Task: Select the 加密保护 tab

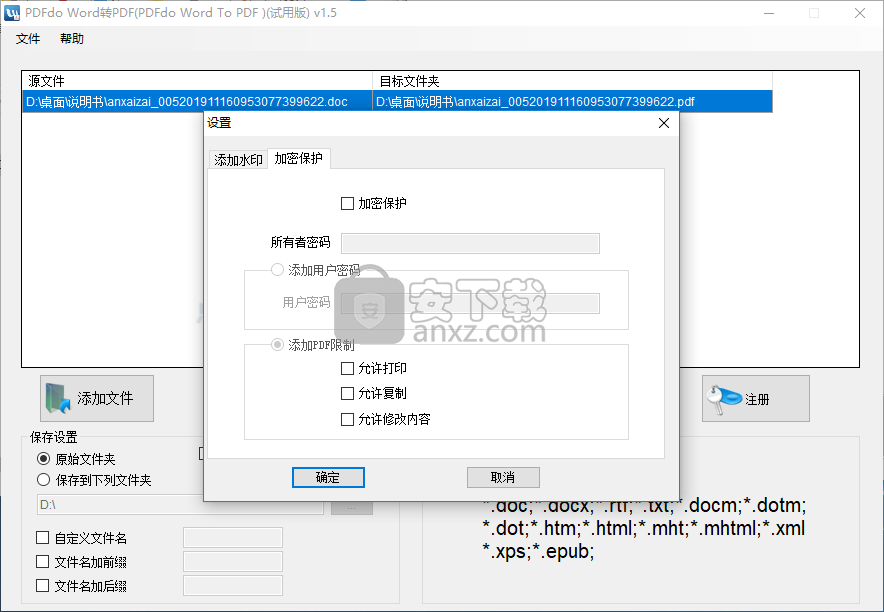Action: click(x=298, y=158)
